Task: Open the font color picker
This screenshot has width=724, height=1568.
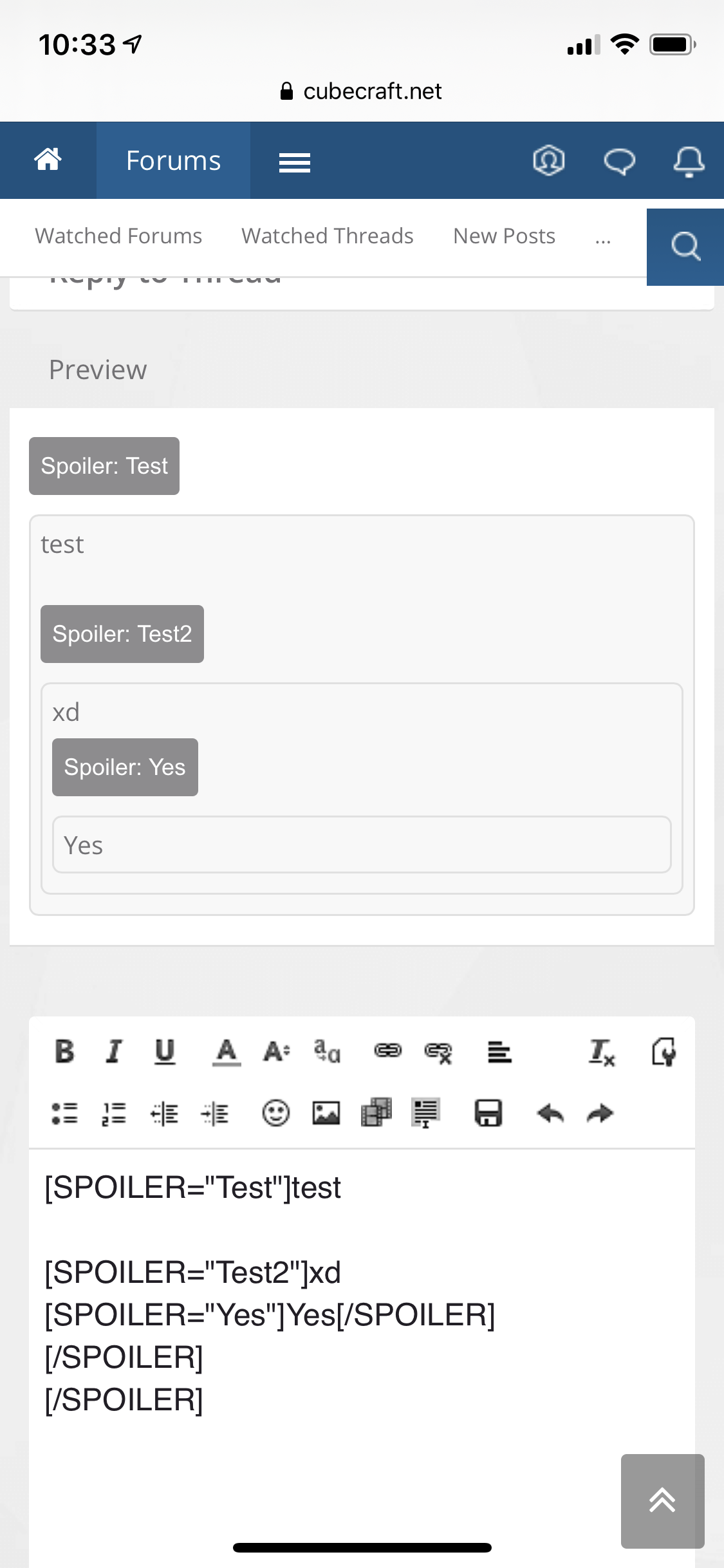Action: click(227, 1052)
